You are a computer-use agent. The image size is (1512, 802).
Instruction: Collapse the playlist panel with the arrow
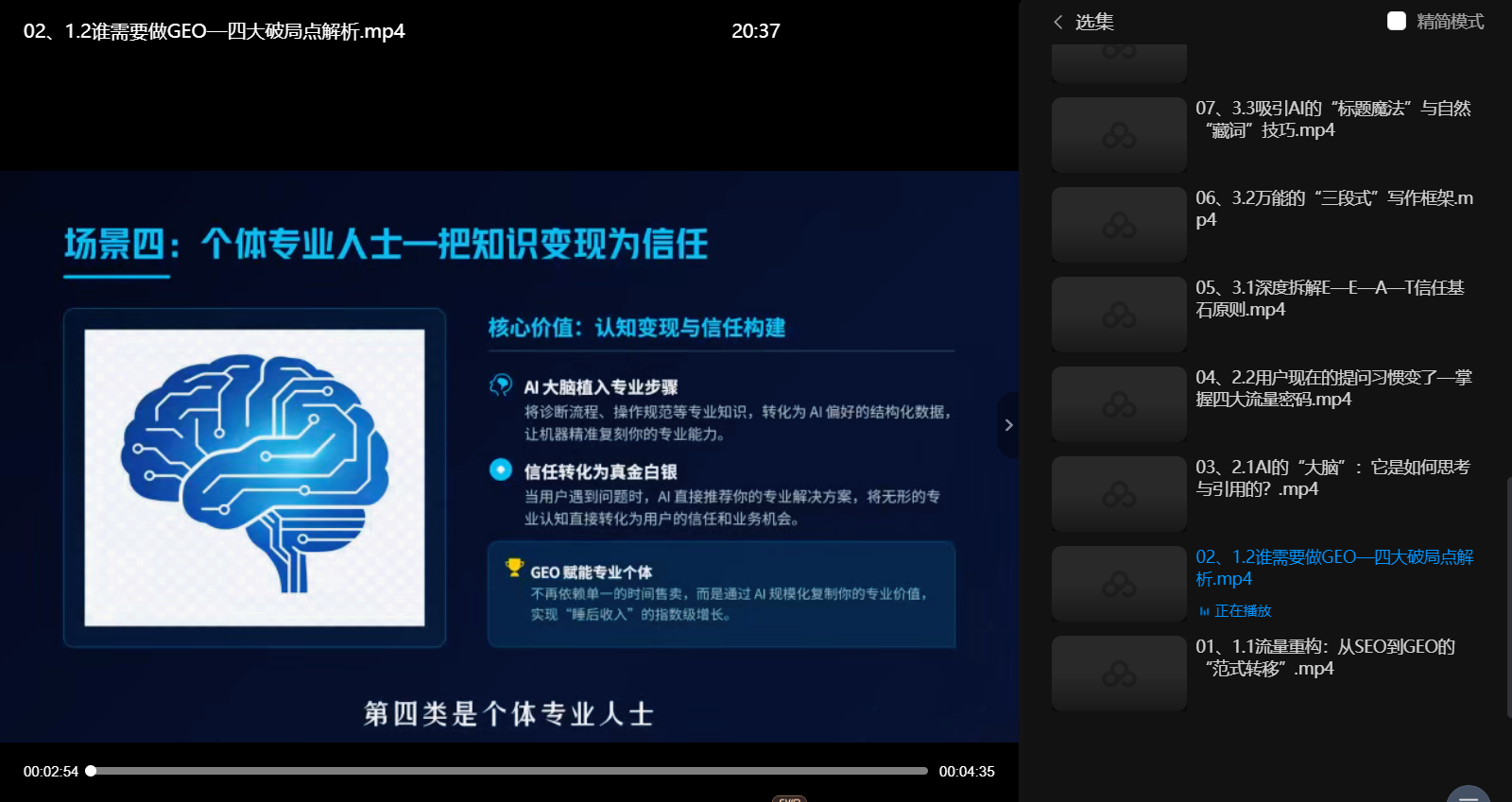[1008, 425]
